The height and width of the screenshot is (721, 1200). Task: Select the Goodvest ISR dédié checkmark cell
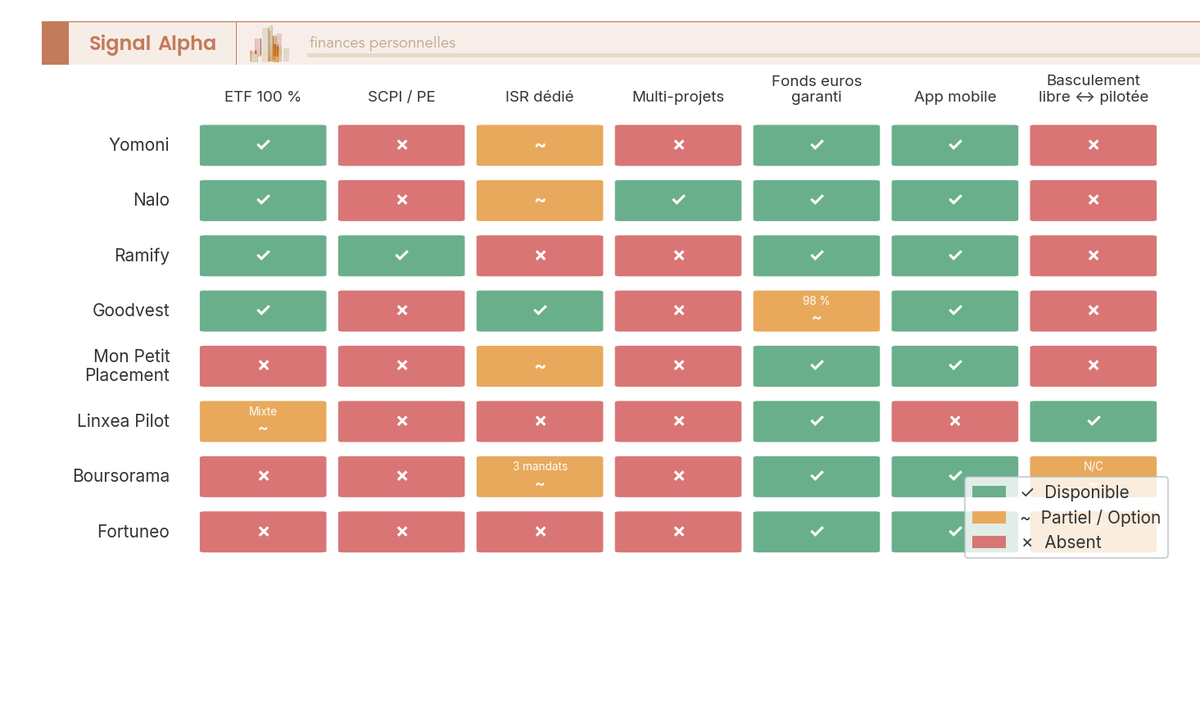pos(540,310)
